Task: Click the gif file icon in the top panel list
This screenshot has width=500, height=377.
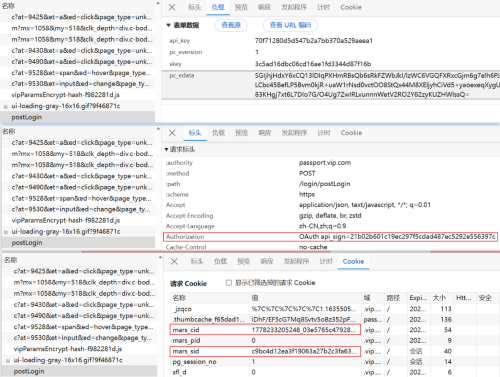Action: click(5, 107)
